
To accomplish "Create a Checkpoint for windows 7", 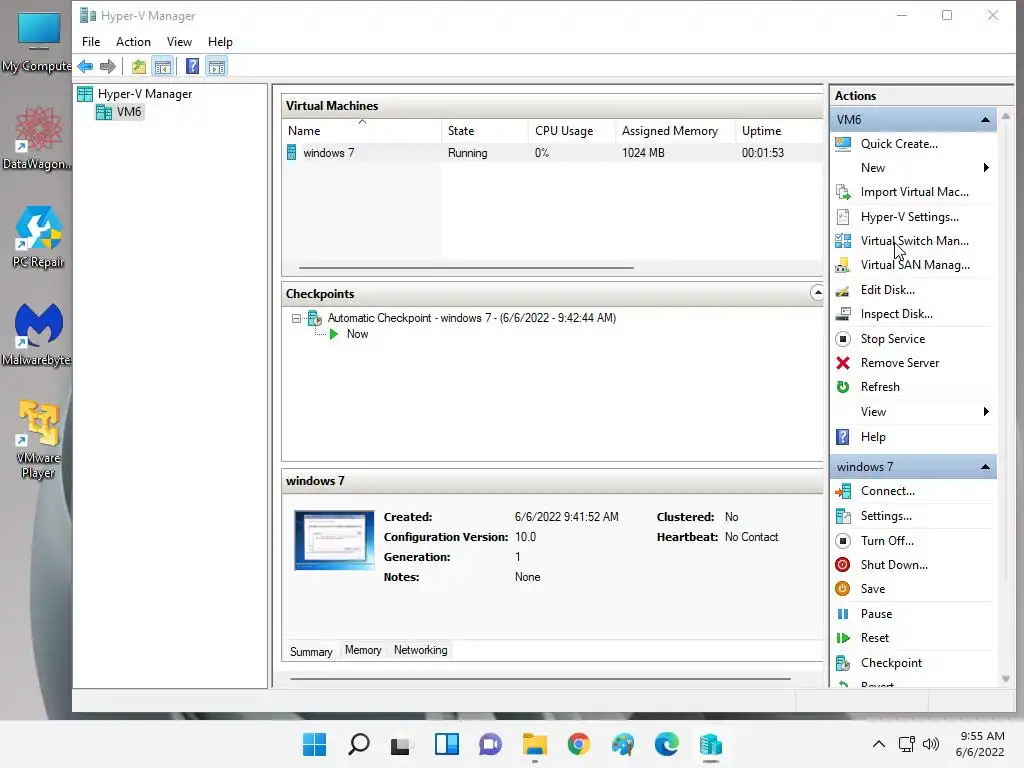I will 891,663.
